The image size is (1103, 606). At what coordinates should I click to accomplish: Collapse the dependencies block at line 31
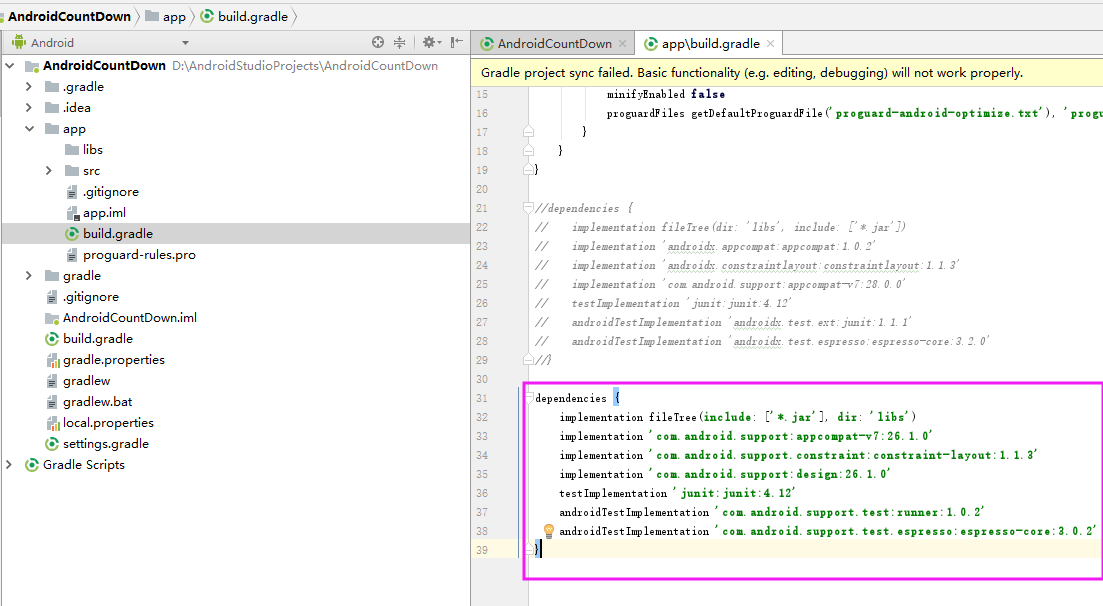pyautogui.click(x=528, y=398)
